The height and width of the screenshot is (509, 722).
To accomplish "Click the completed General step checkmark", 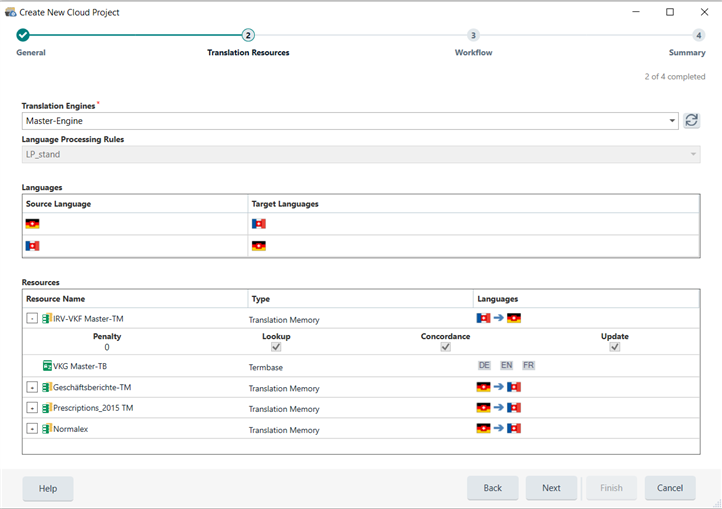I will click(23, 35).
